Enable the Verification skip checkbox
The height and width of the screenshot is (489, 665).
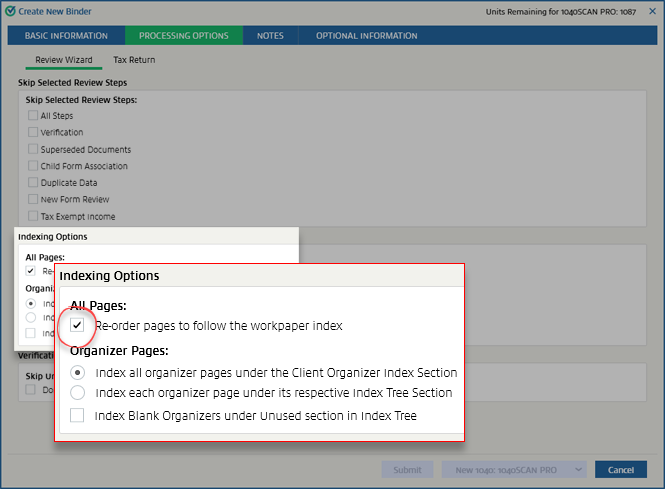(x=33, y=132)
